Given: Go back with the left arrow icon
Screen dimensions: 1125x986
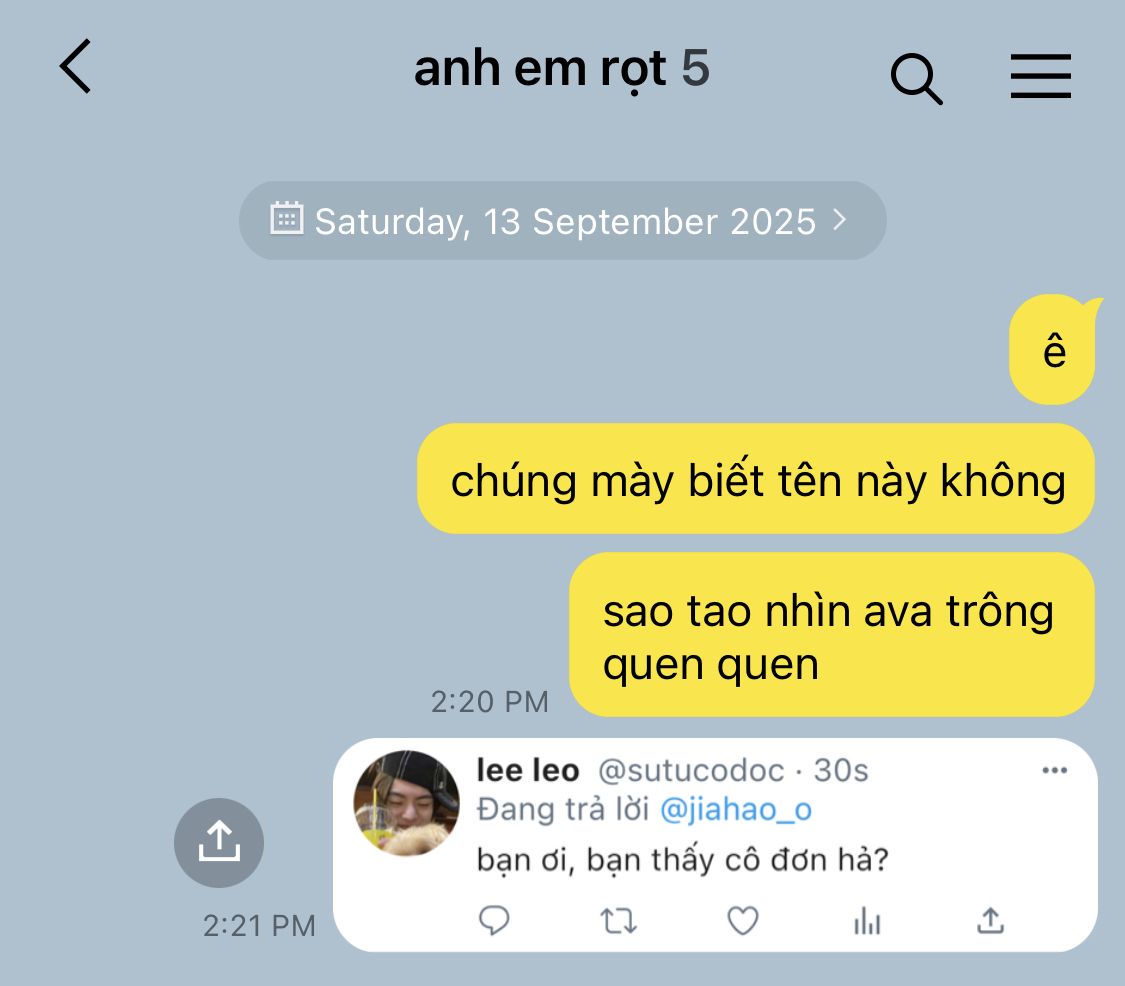Looking at the screenshot, I should (x=75, y=67).
